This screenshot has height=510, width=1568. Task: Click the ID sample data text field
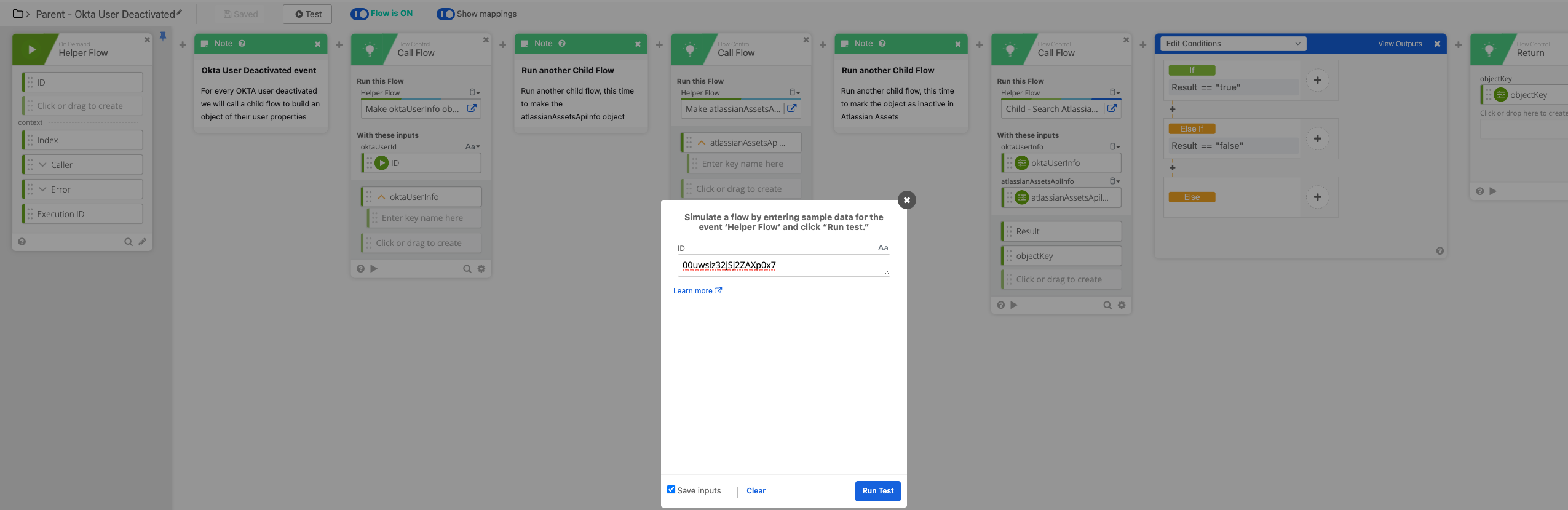(783, 266)
